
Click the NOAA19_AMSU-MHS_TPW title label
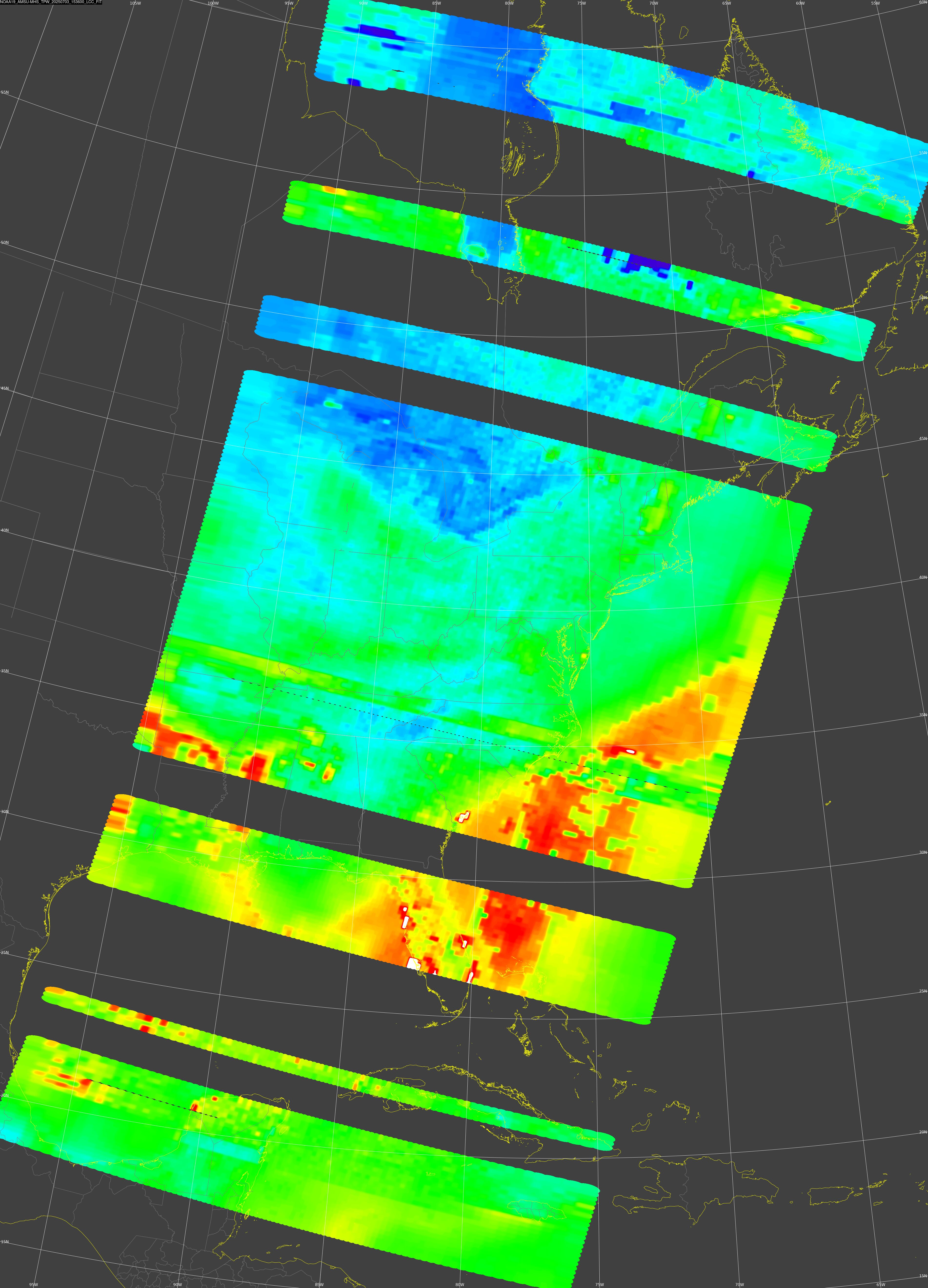[52, 2]
